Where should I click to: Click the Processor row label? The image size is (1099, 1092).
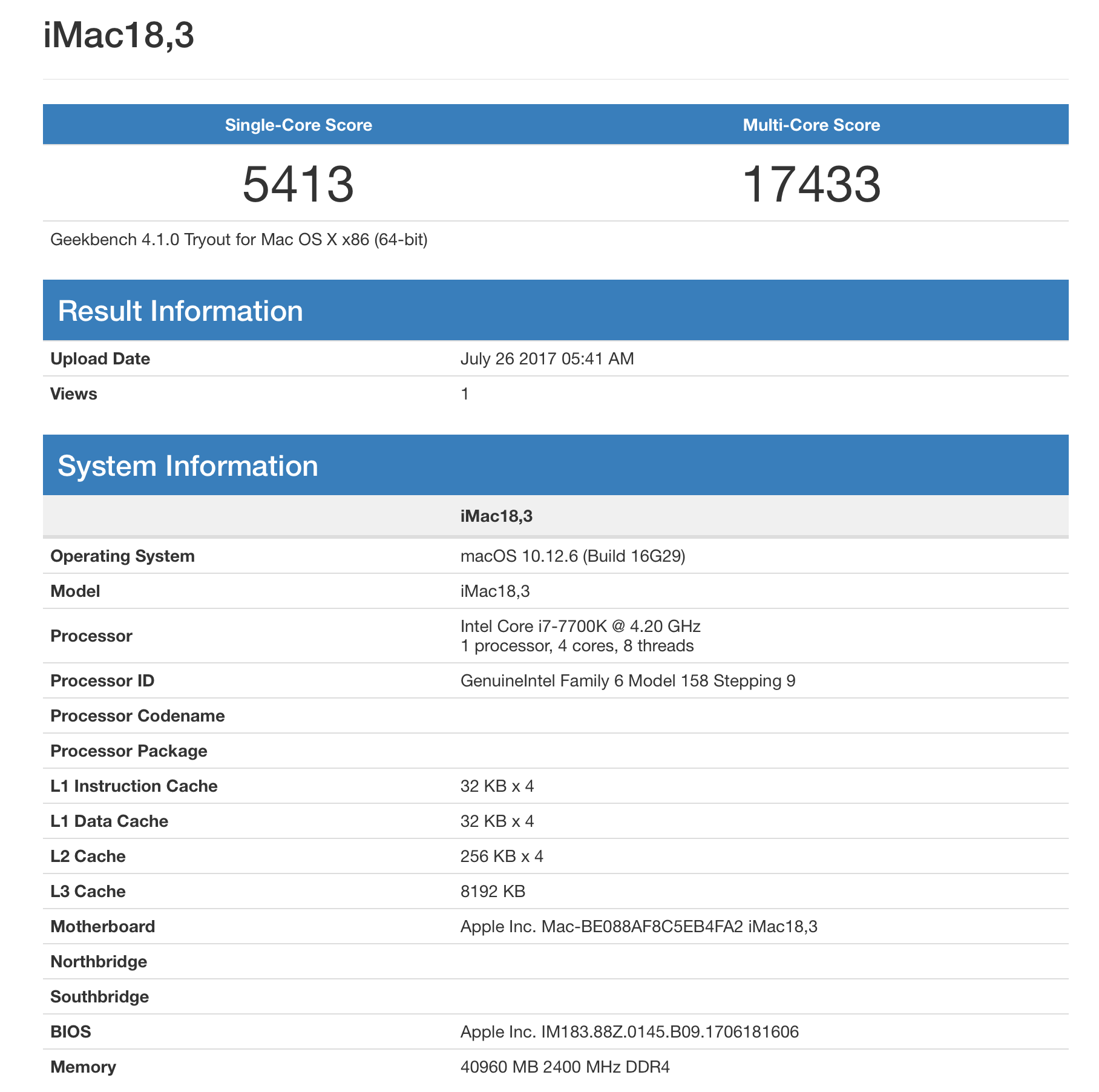[91, 636]
